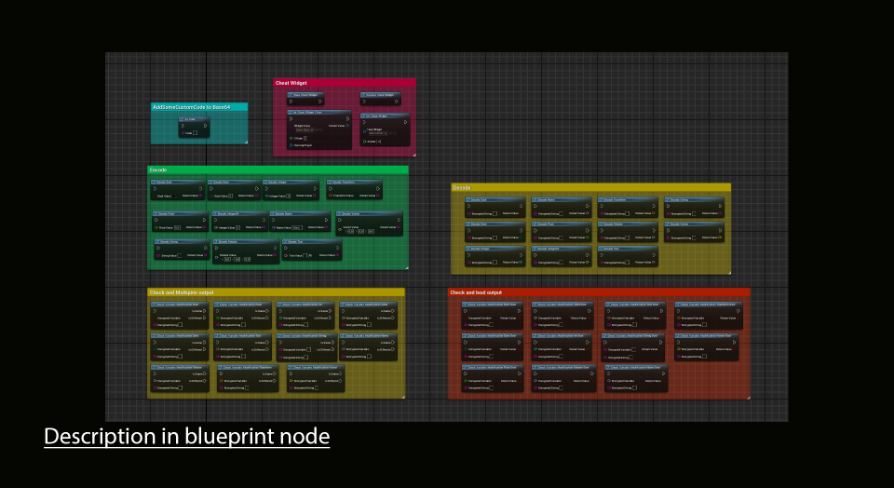Click resize handle of Encode comment box
894x488 pixels.
click(x=405, y=265)
